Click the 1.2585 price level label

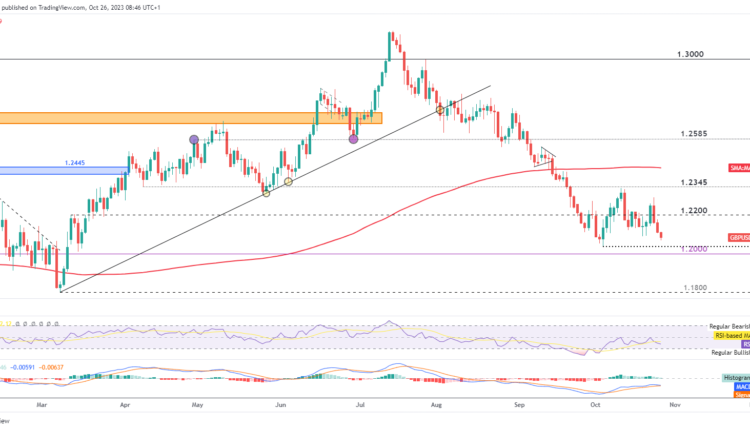click(694, 134)
